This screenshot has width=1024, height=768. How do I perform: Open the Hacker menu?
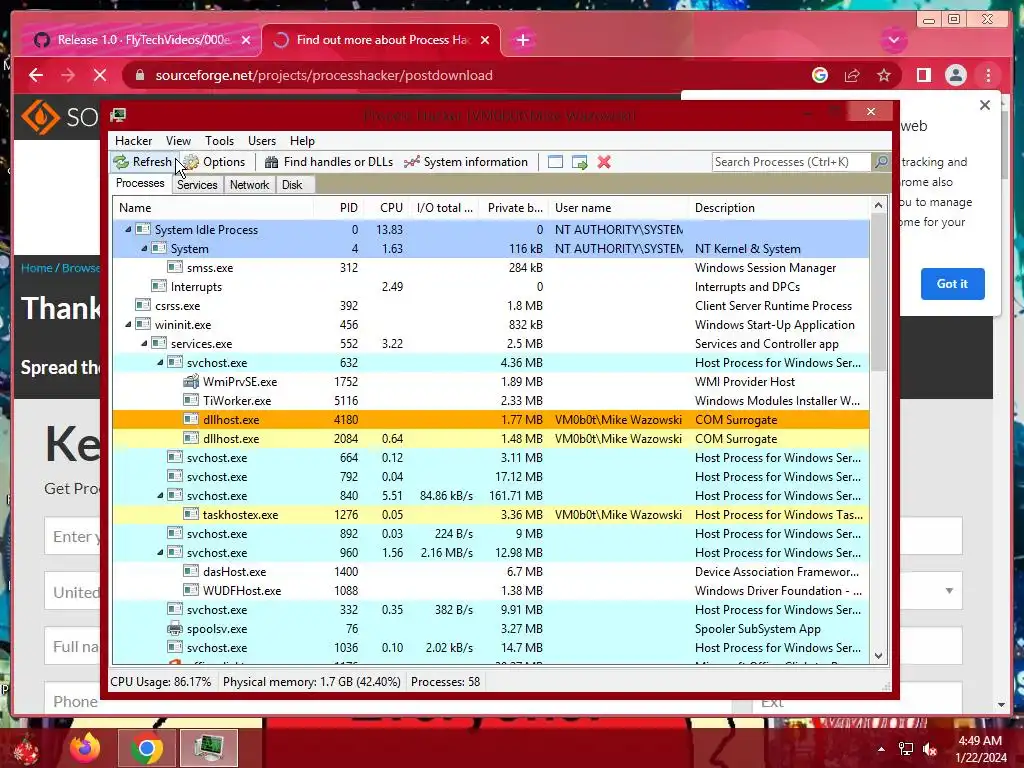point(133,141)
